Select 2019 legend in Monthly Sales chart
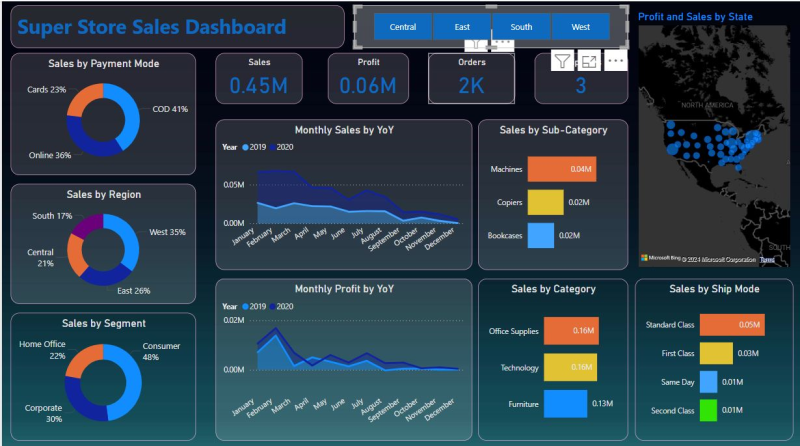 252,147
